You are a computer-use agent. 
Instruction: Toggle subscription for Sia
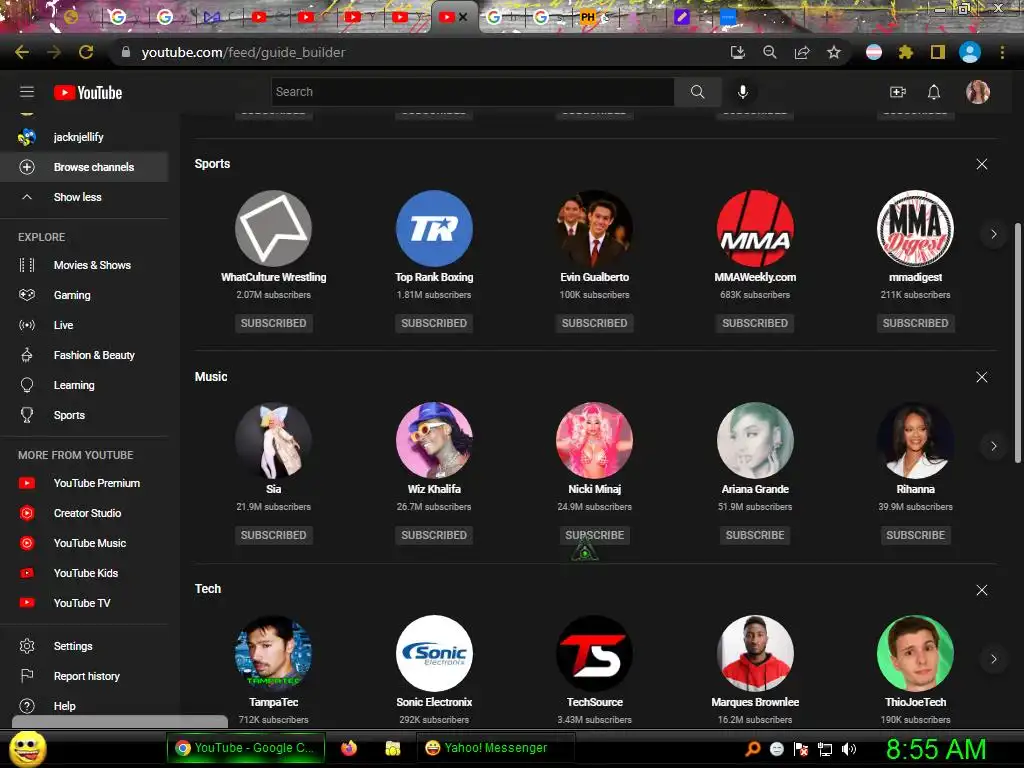(274, 536)
